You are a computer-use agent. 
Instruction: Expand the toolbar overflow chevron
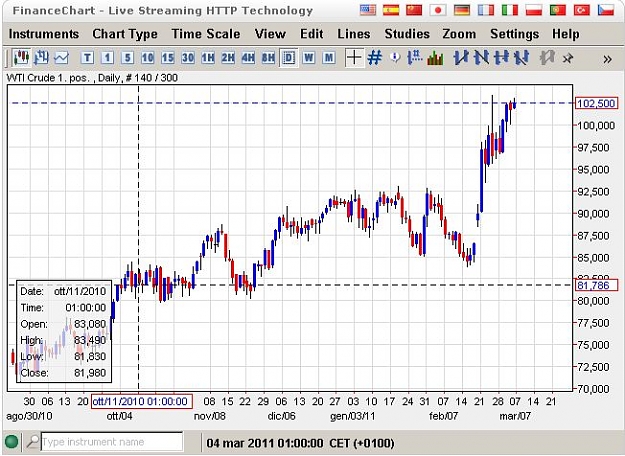coord(607,59)
